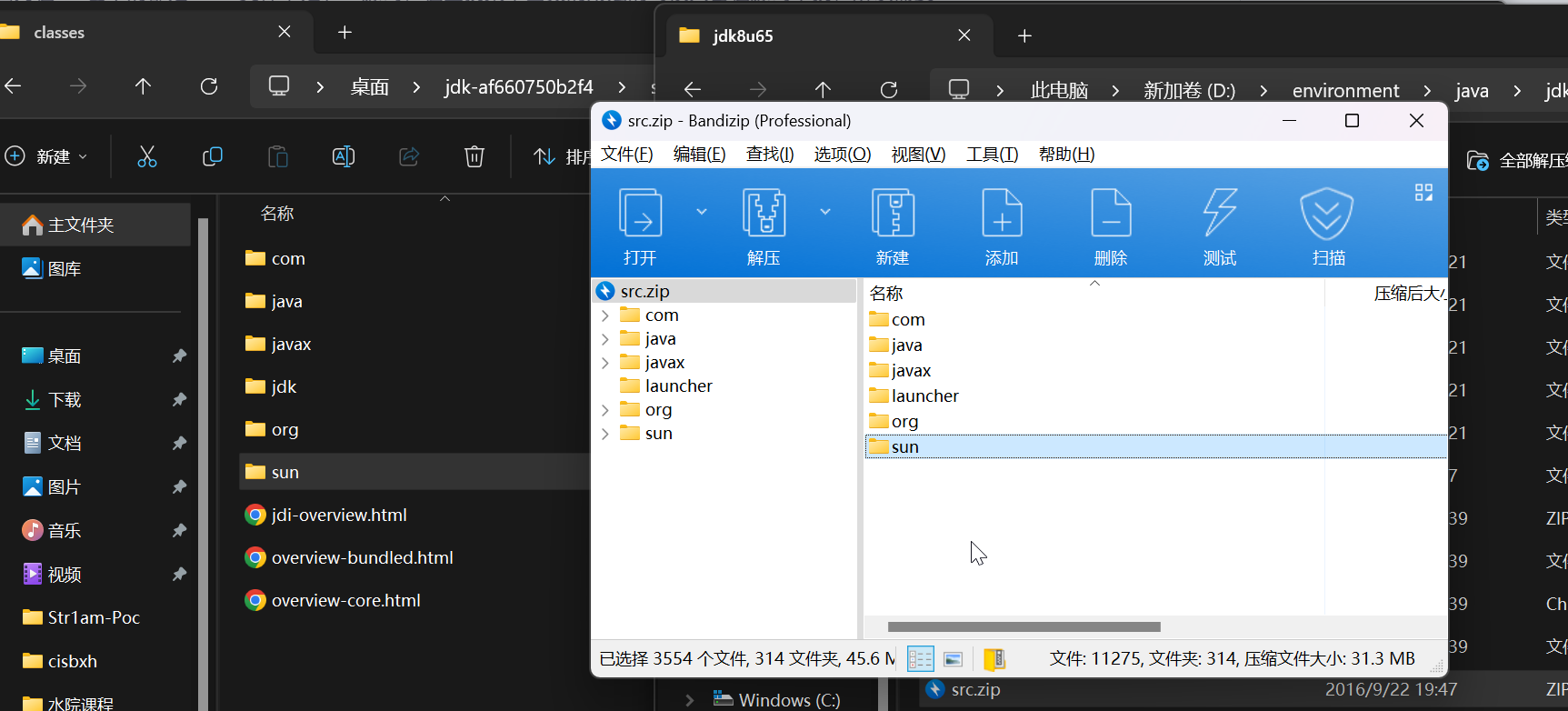
Task: Create new archive with 新建 icon in Bandizip
Action: point(893,215)
